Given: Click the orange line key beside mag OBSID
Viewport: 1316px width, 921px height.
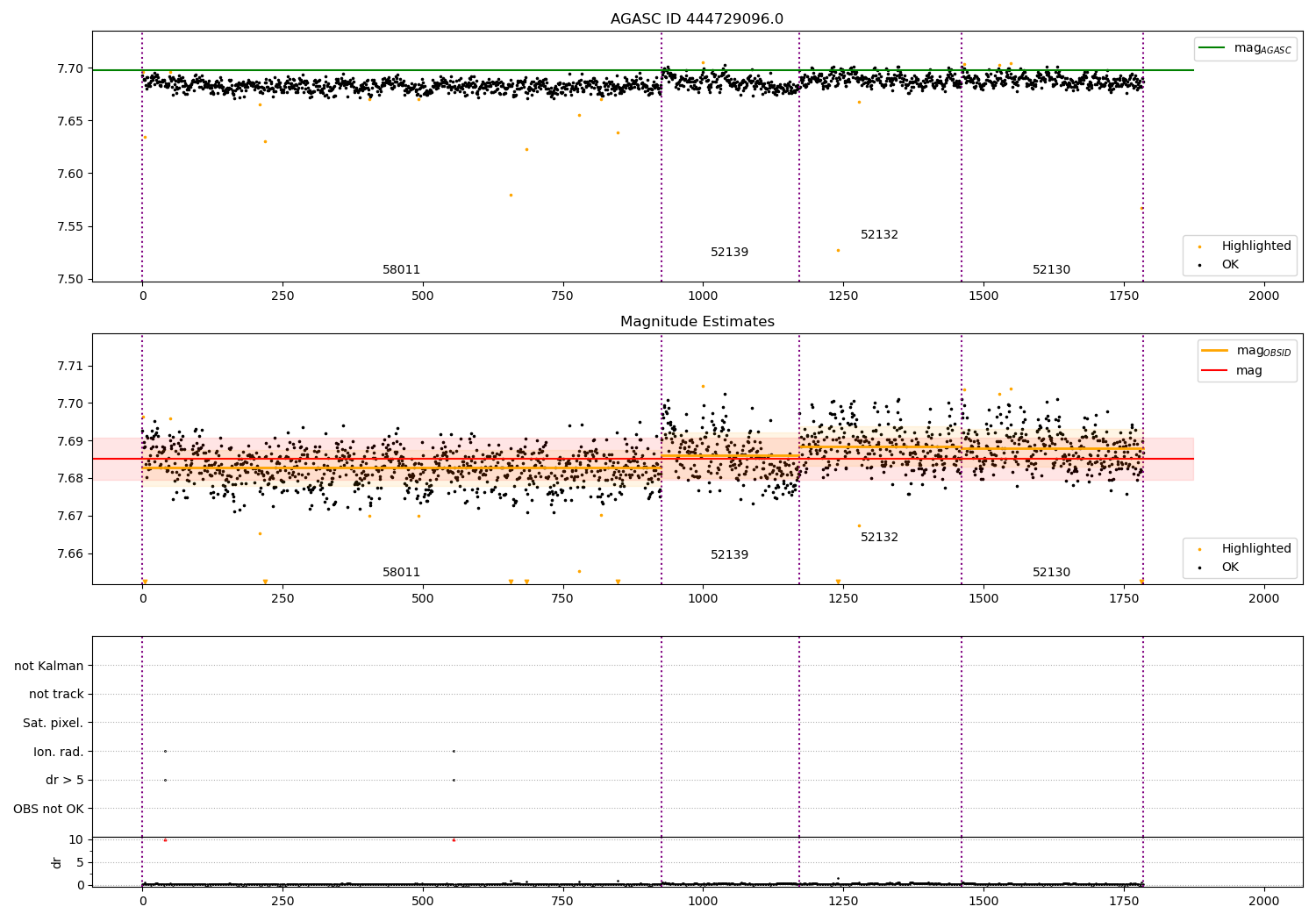Looking at the screenshot, I should (1215, 351).
